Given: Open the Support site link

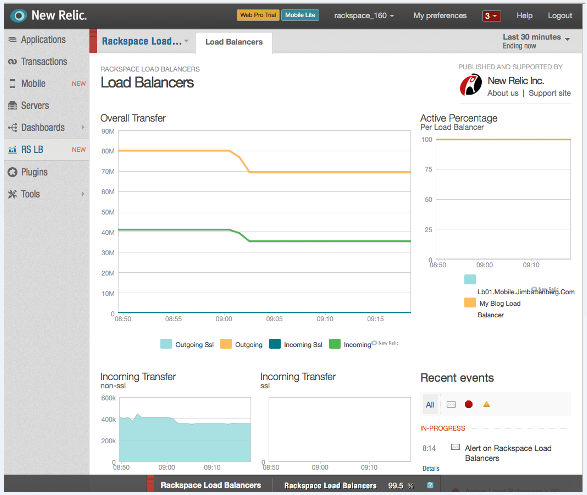Looking at the screenshot, I should [x=549, y=93].
